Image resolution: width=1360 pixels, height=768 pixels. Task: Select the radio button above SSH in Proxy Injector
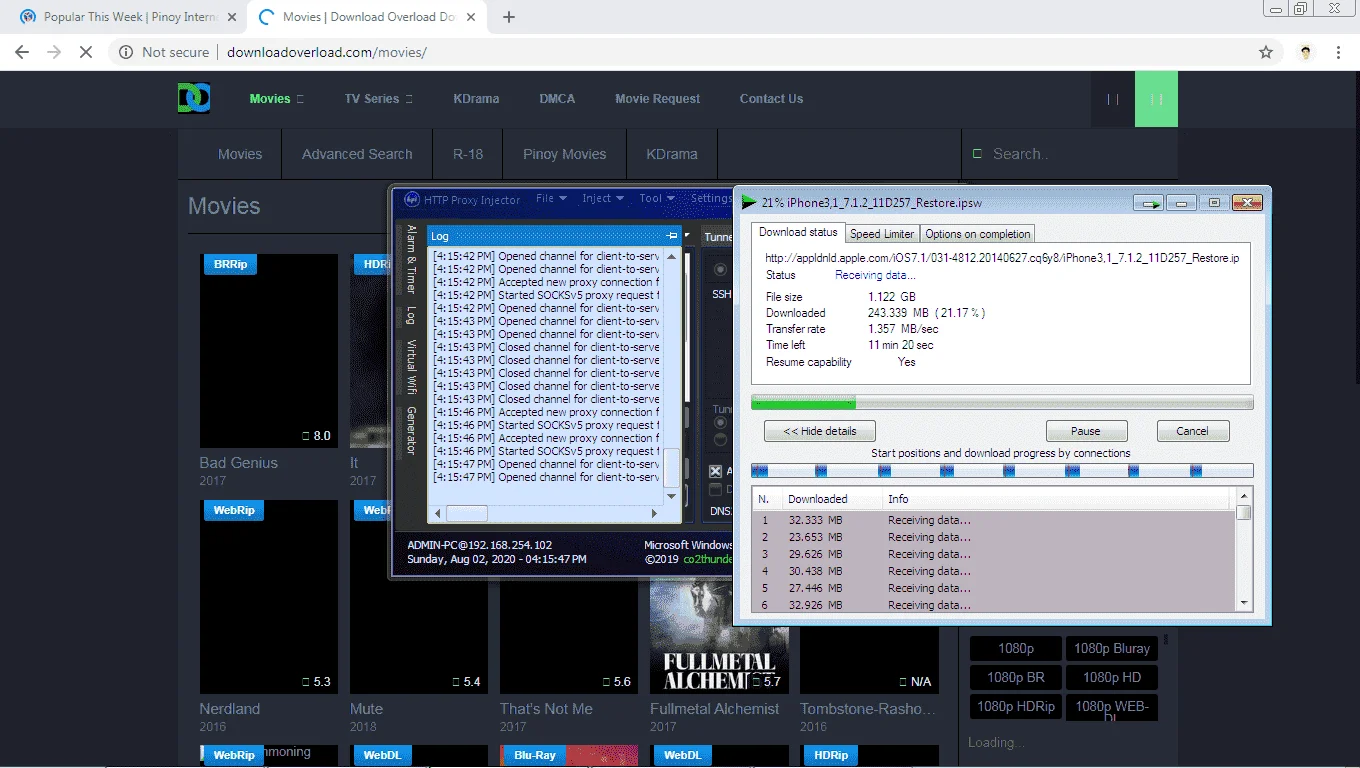coord(720,270)
